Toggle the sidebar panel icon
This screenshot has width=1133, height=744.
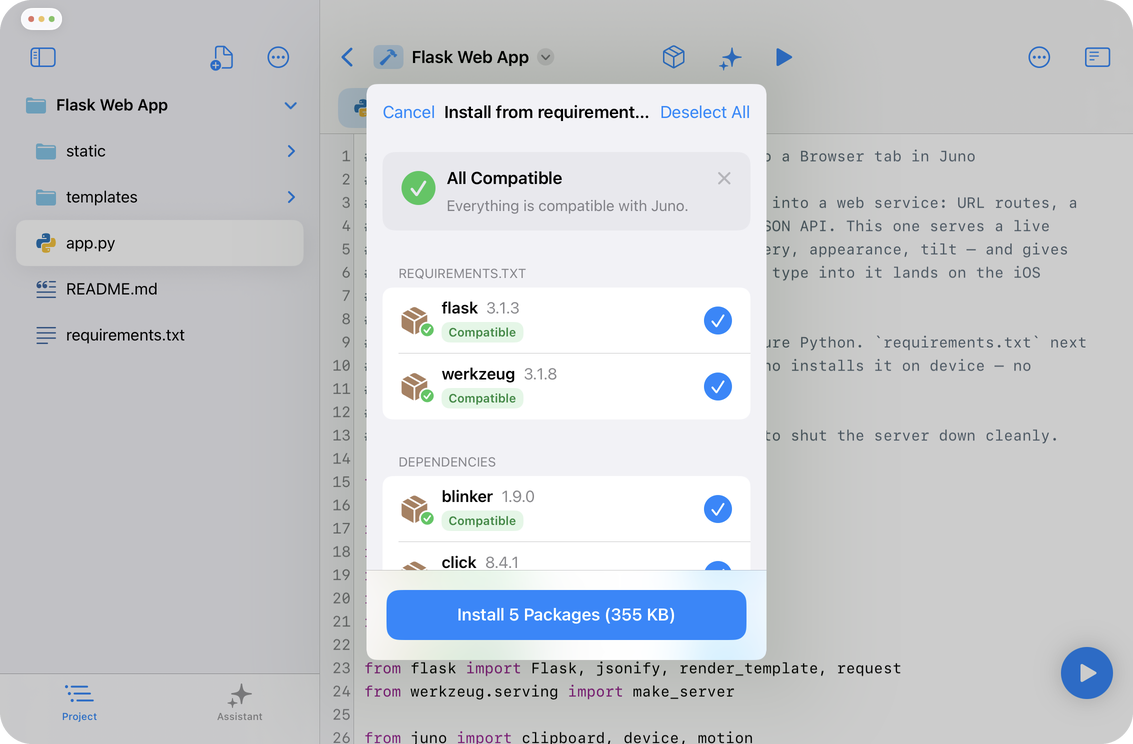tap(43, 57)
